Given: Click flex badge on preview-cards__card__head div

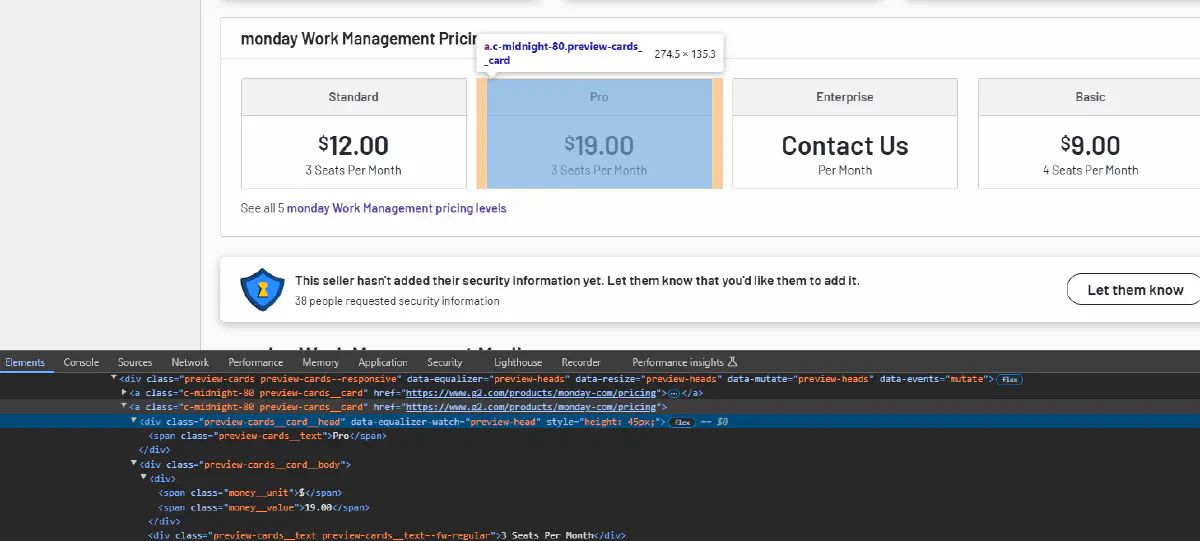Looking at the screenshot, I should 683,422.
